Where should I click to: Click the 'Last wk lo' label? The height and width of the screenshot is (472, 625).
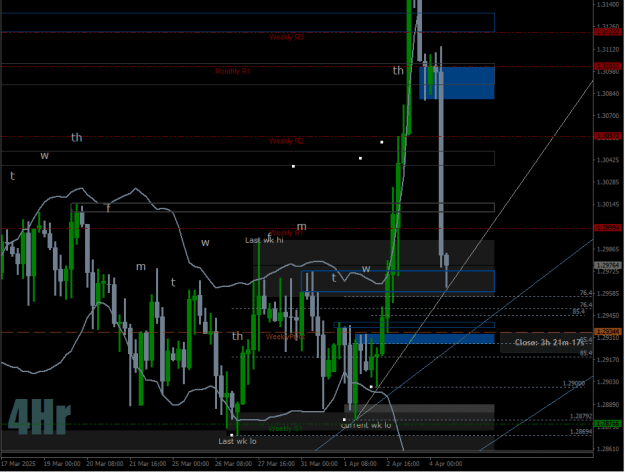238,441
